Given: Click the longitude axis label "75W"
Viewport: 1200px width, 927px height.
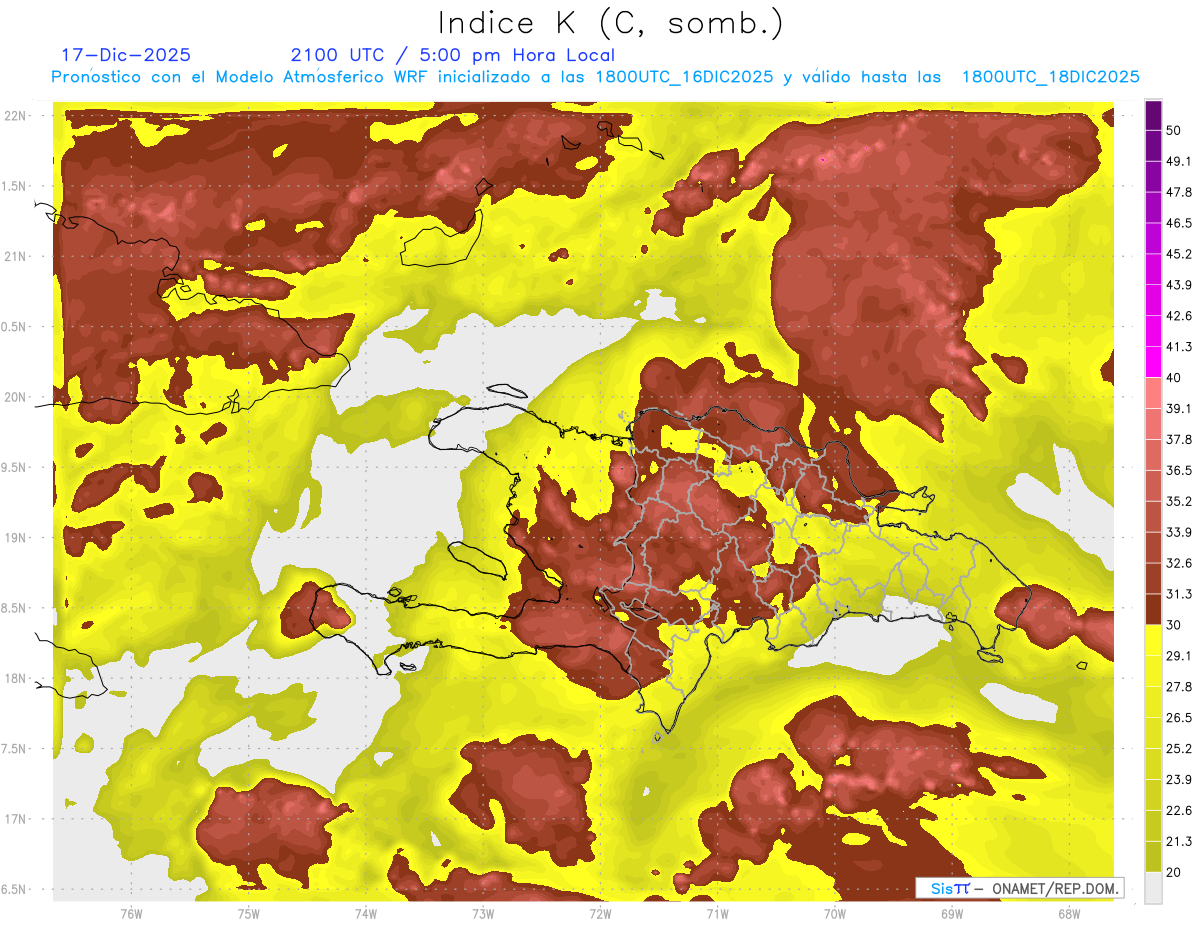Looking at the screenshot, I should [x=248, y=913].
